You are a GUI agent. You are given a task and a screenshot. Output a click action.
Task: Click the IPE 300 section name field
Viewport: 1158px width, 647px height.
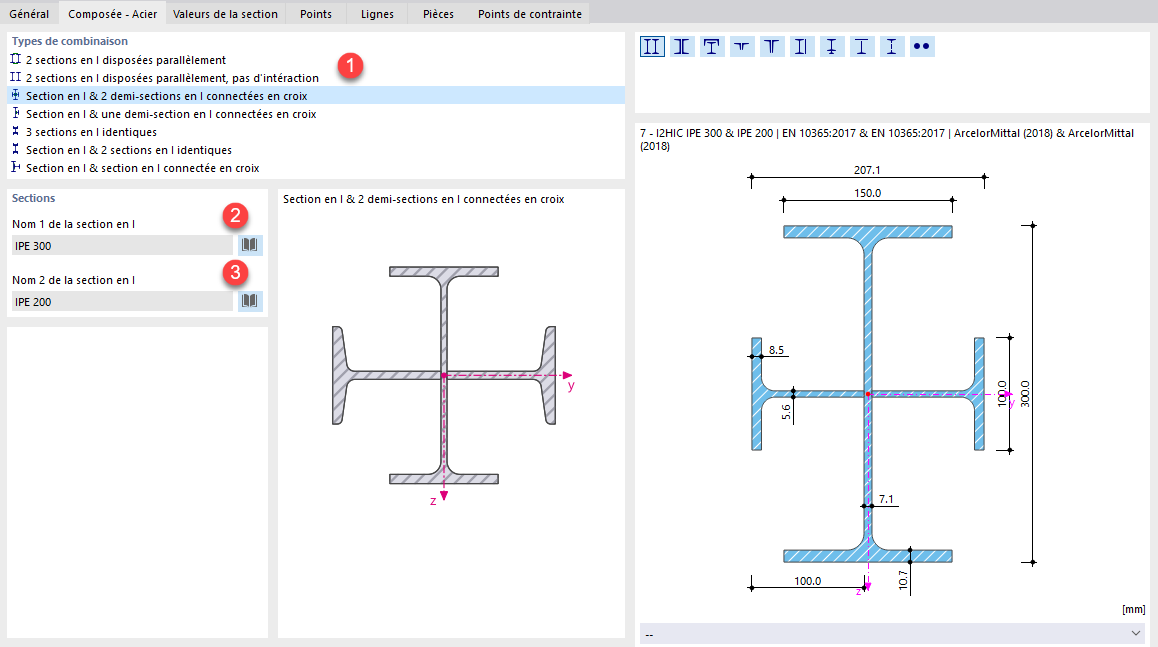(x=123, y=245)
